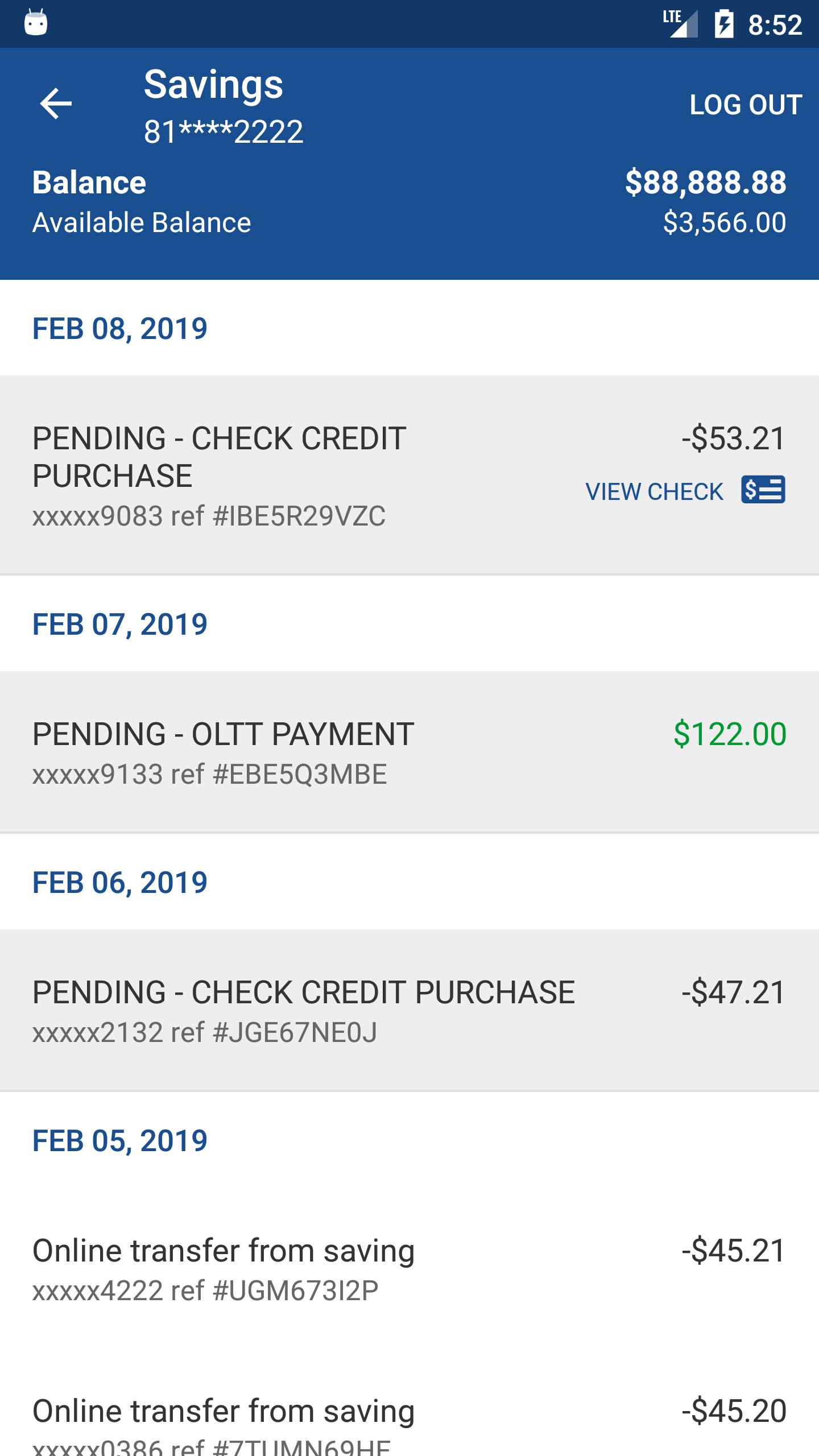Tap the Savings account title
819x1456 pixels.
[x=213, y=85]
